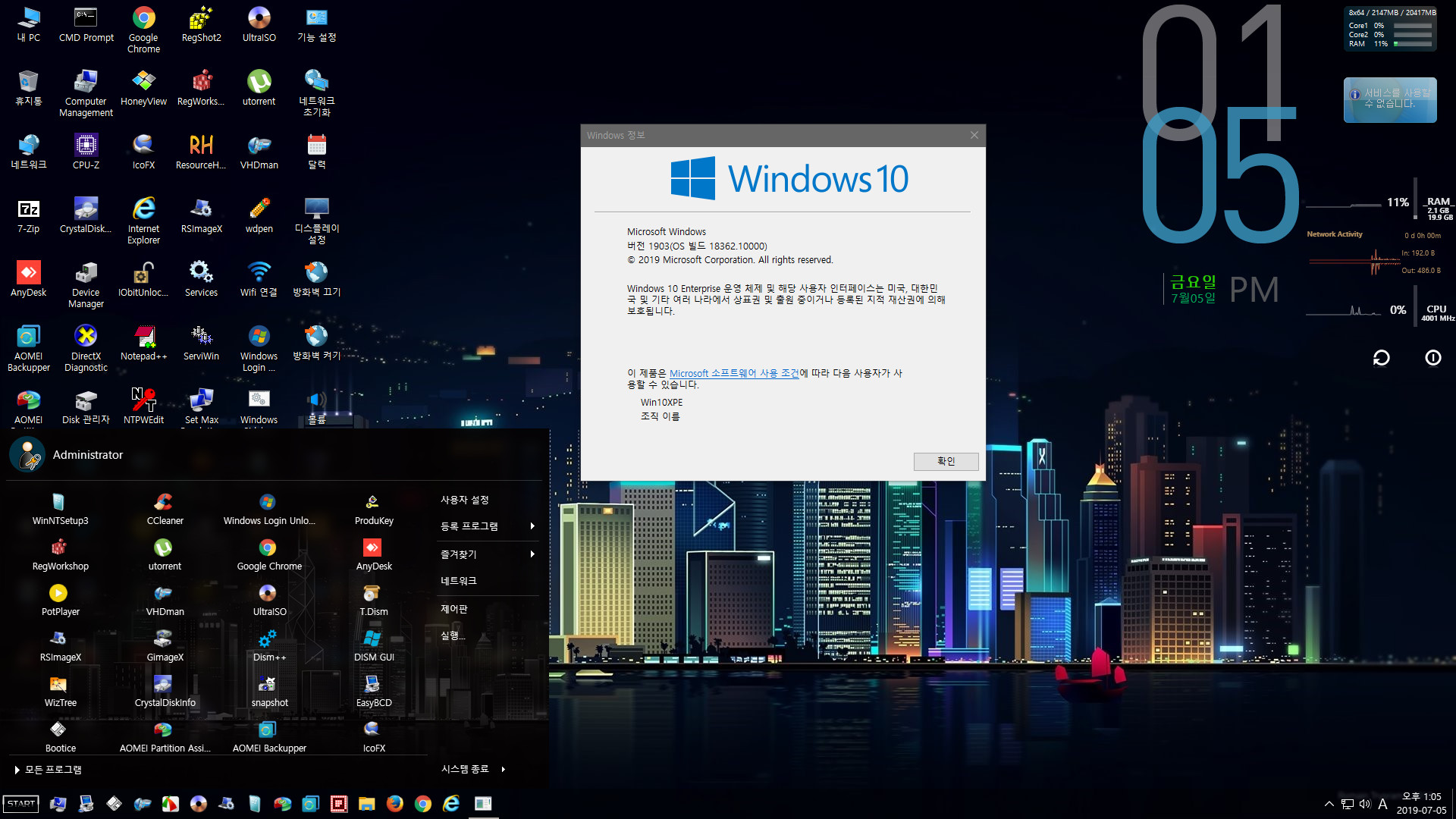Open 방화벽 끄기 desktop shortcut
1456x819 pixels.
(316, 280)
